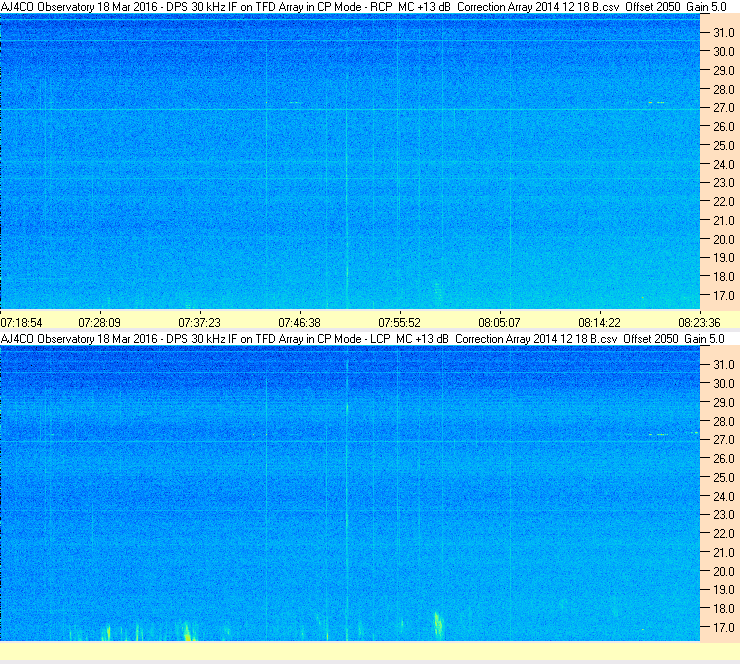Pick the 30.0 axis value in LCP panel
Viewport: 740px width, 664px height.
(724, 384)
